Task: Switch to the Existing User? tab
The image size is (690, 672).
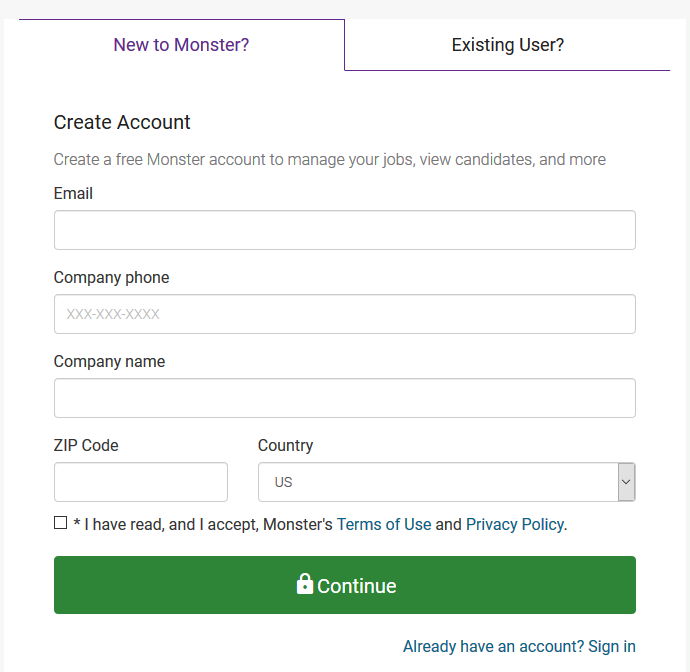Action: 507,45
